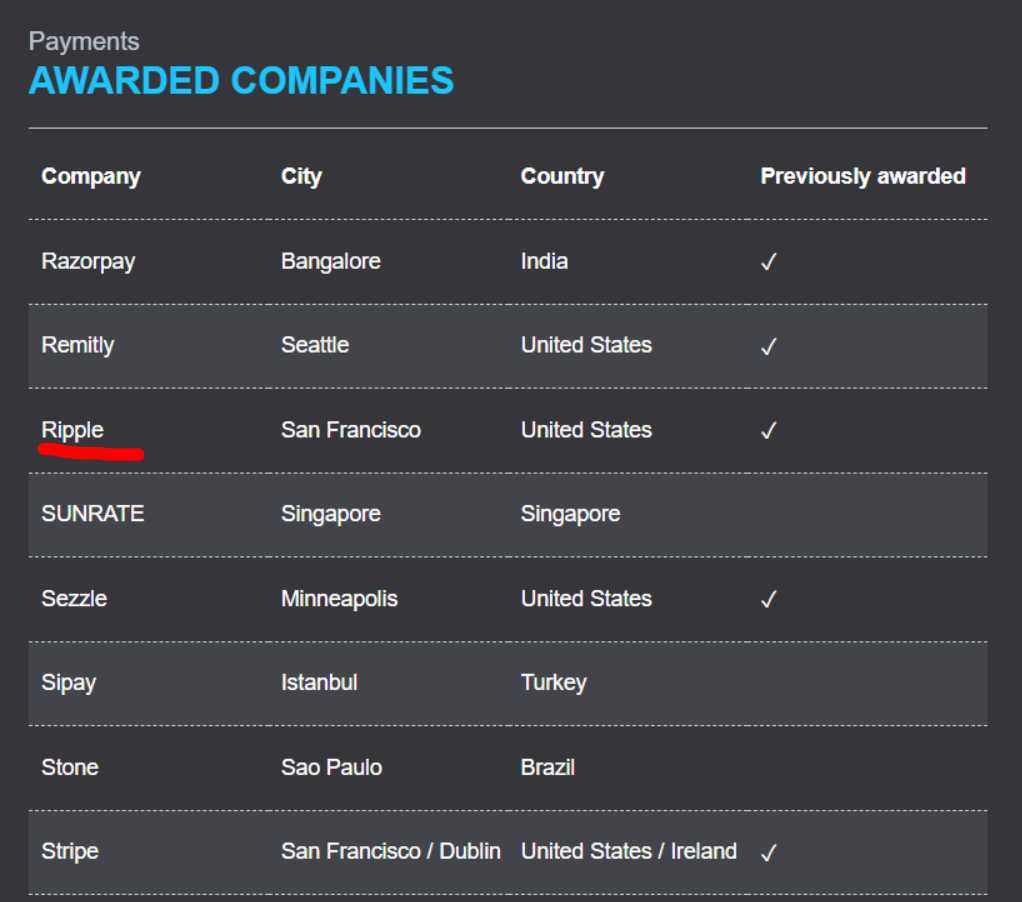Click Singapore in the City column

pos(330,514)
